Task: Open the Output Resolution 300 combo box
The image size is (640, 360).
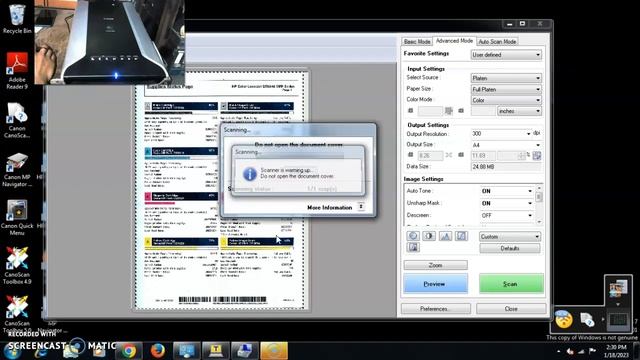Action: coord(501,134)
